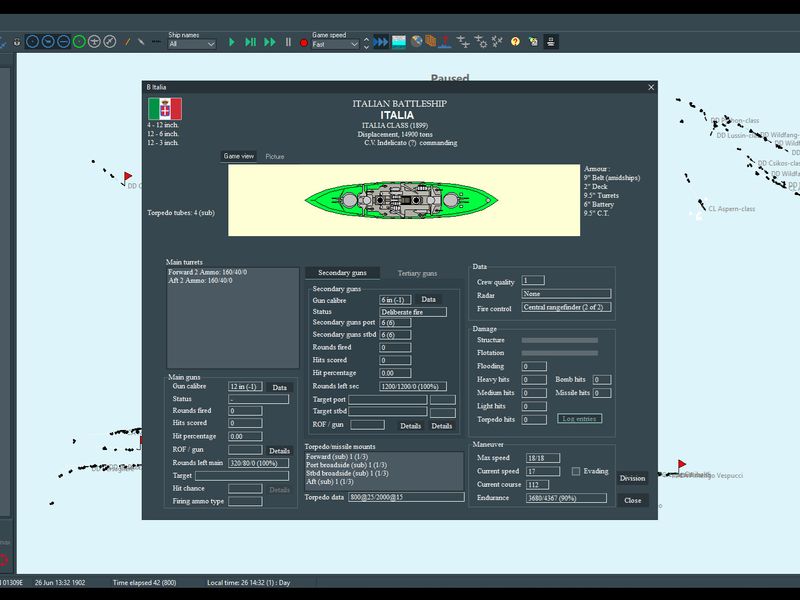Toggle the Evading checkbox
Screen dimensions: 800x600
(576, 471)
